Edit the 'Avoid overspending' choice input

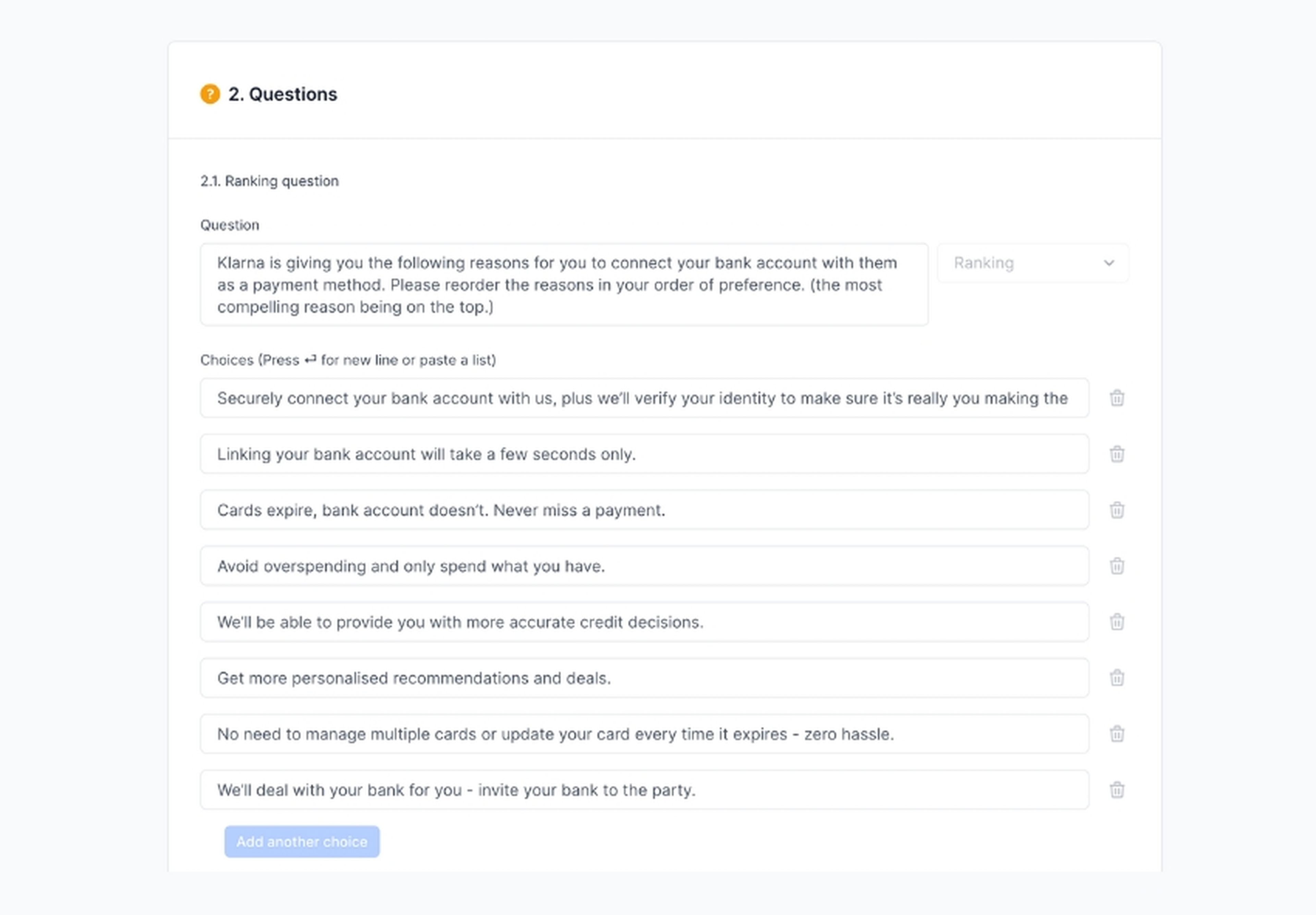pos(644,566)
